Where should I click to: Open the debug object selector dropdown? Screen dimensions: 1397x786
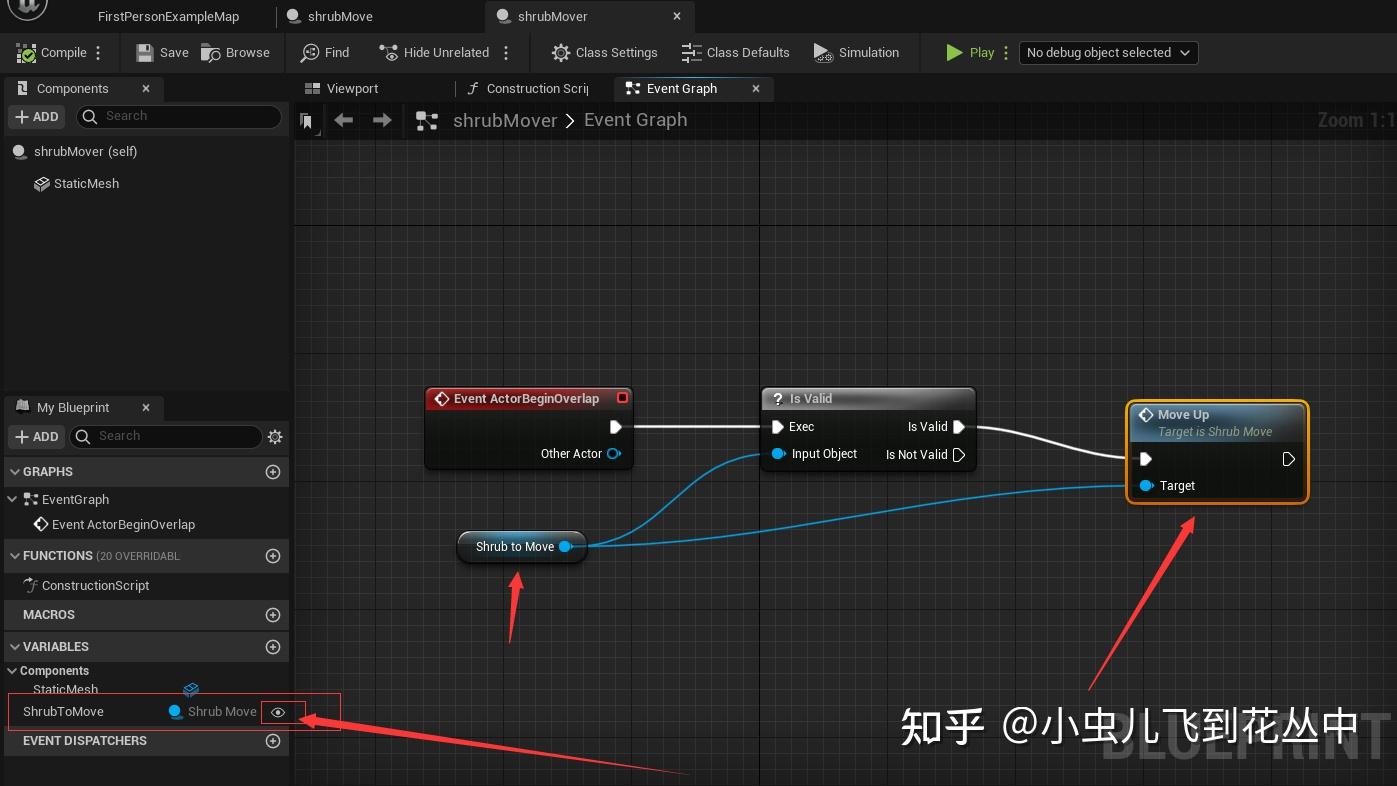pos(1108,53)
